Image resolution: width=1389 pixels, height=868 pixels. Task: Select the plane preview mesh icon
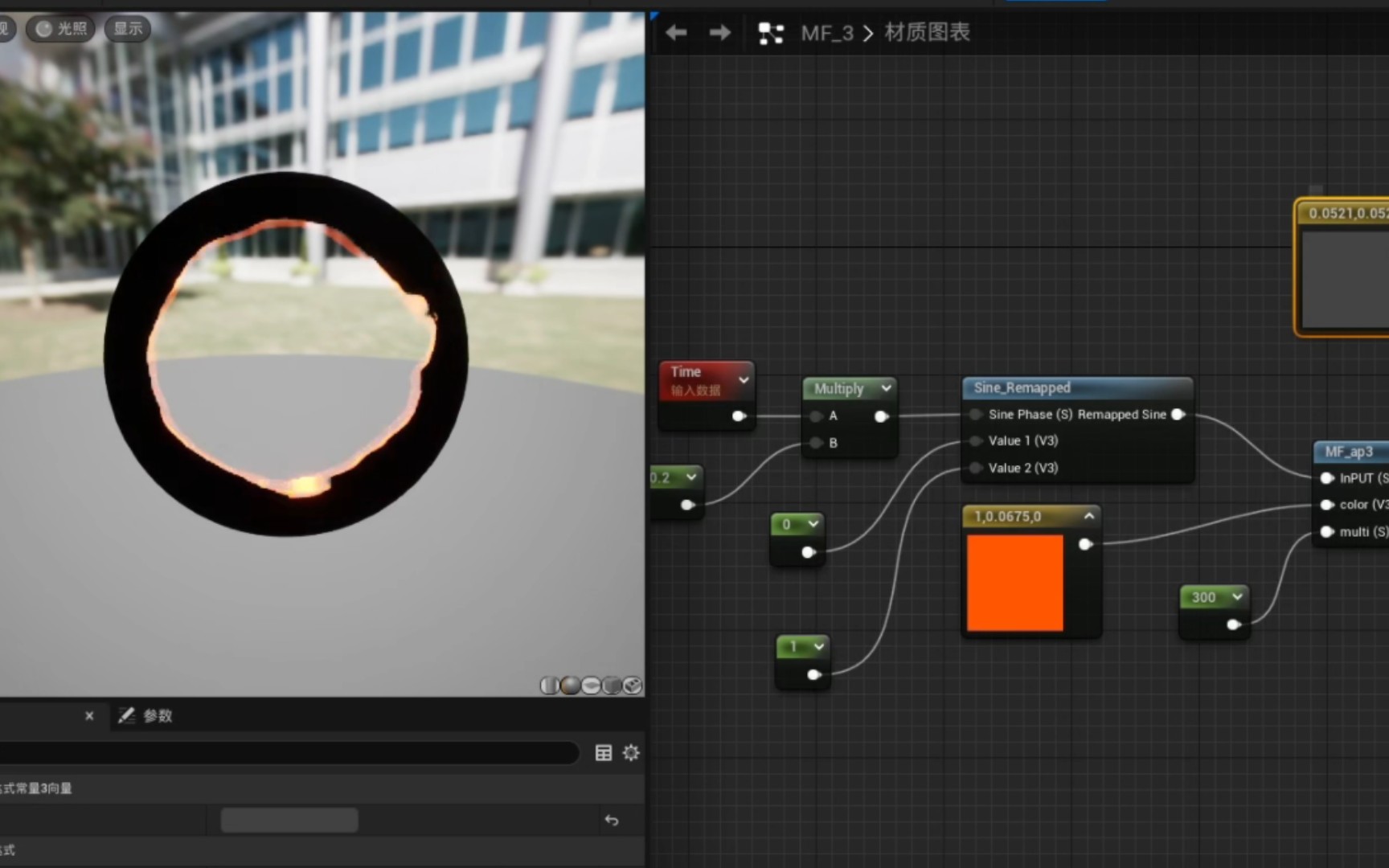[x=591, y=686]
